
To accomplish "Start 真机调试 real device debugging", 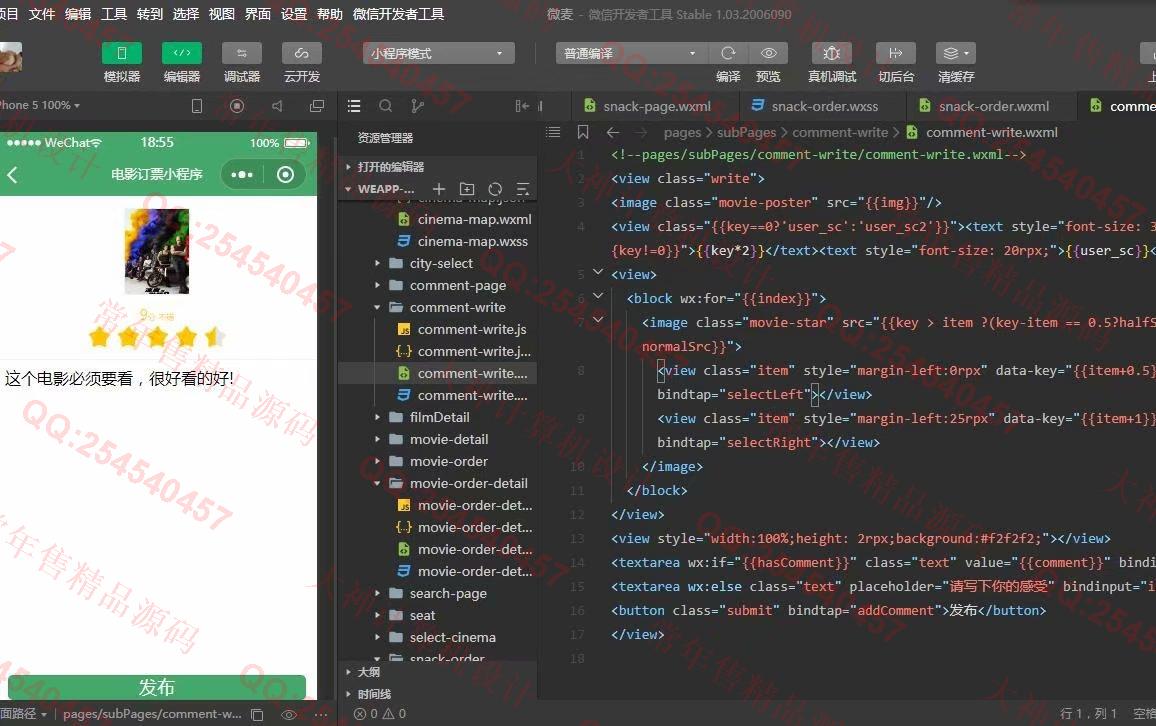I will 832,53.
